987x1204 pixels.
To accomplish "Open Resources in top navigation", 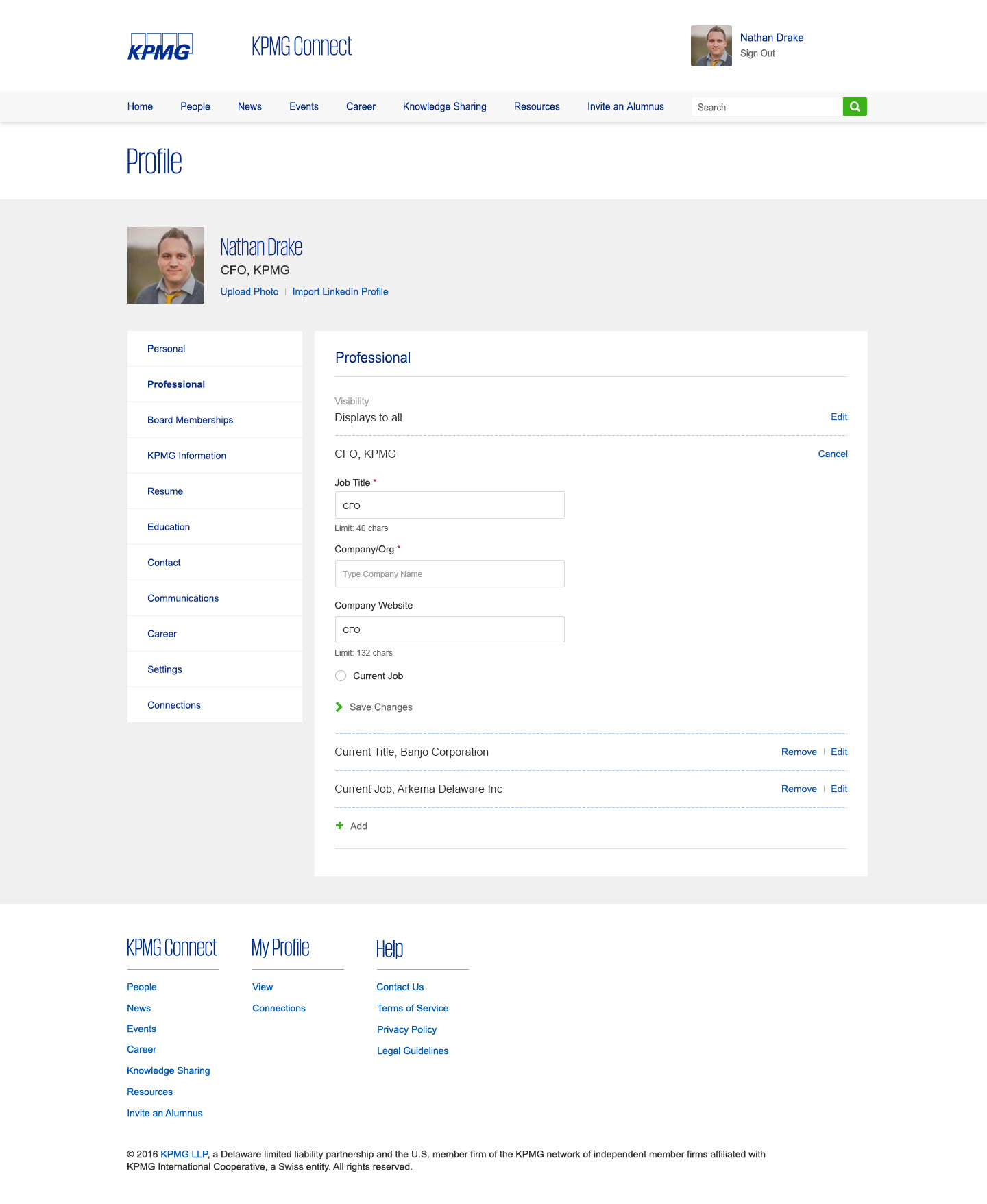I will tap(537, 107).
